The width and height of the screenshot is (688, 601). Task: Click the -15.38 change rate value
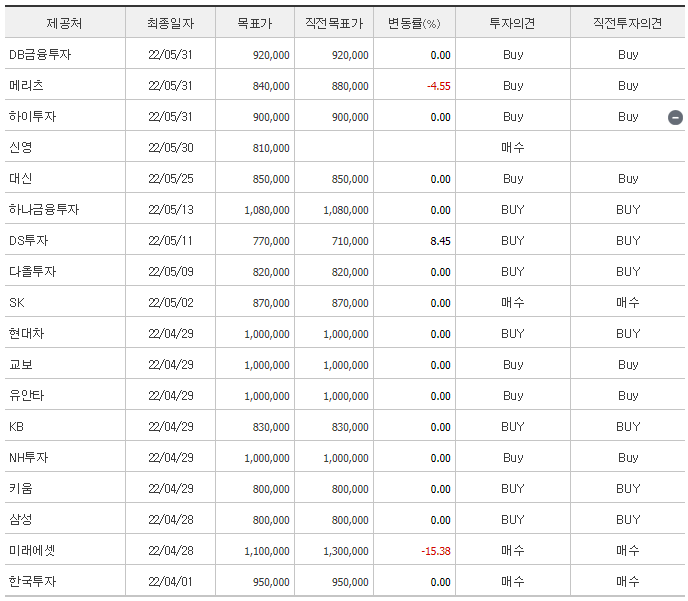click(436, 551)
